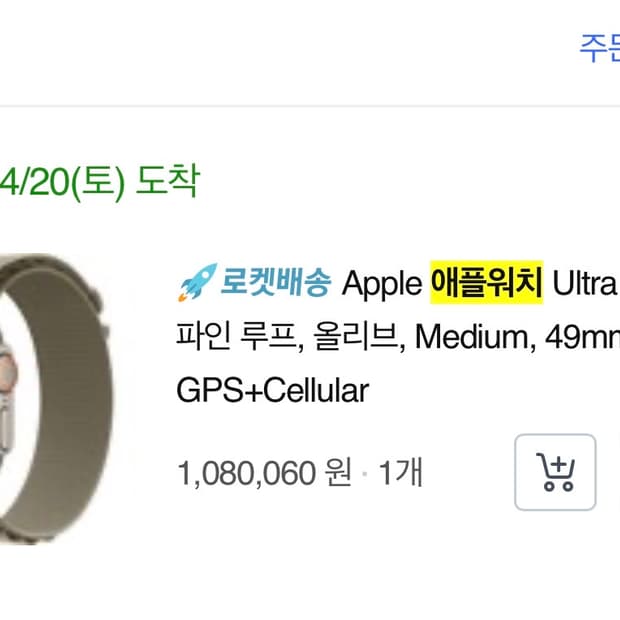Image resolution: width=620 pixels, height=620 pixels.
Task: Select the GPS+Cellular title line
Action: pyautogui.click(x=272, y=391)
